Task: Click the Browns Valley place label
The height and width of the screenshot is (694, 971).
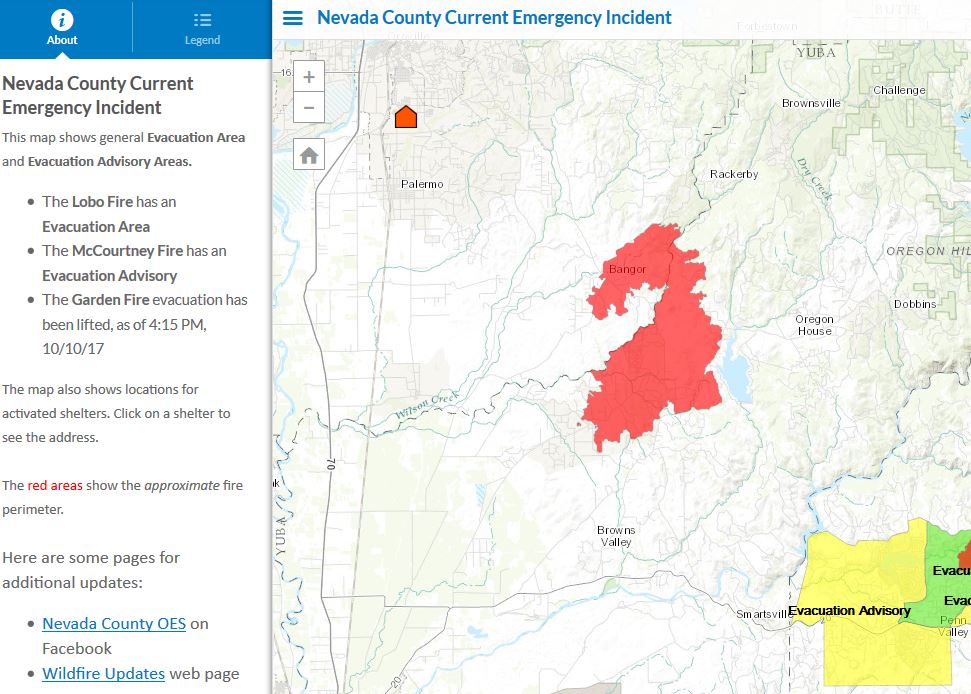Action: 615,536
